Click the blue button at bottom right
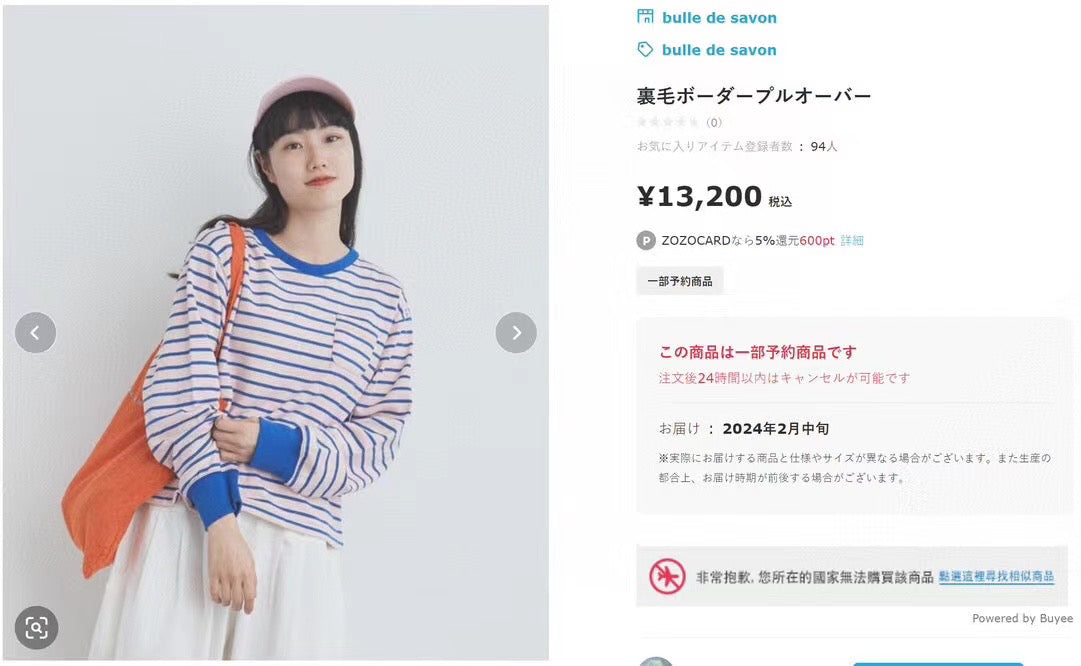 click(x=938, y=664)
